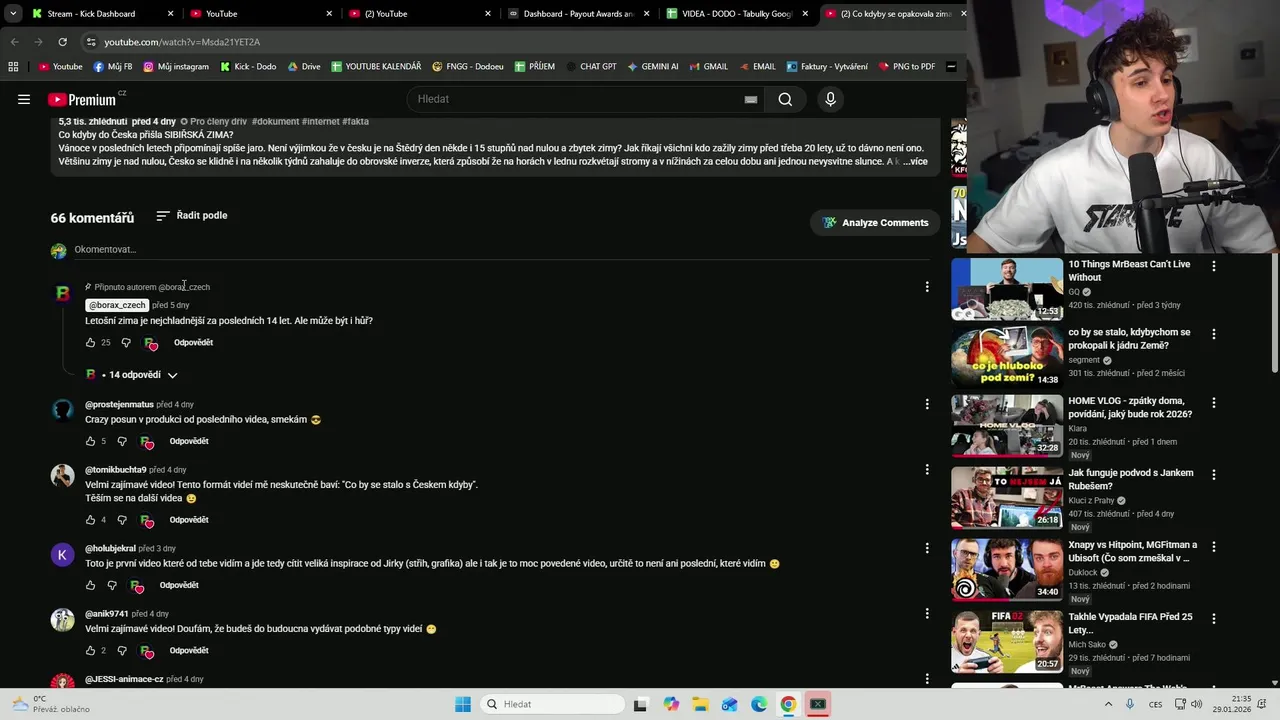Open taskbar weather widget
Image resolution: width=1280 pixels, height=720 pixels.
click(50, 704)
